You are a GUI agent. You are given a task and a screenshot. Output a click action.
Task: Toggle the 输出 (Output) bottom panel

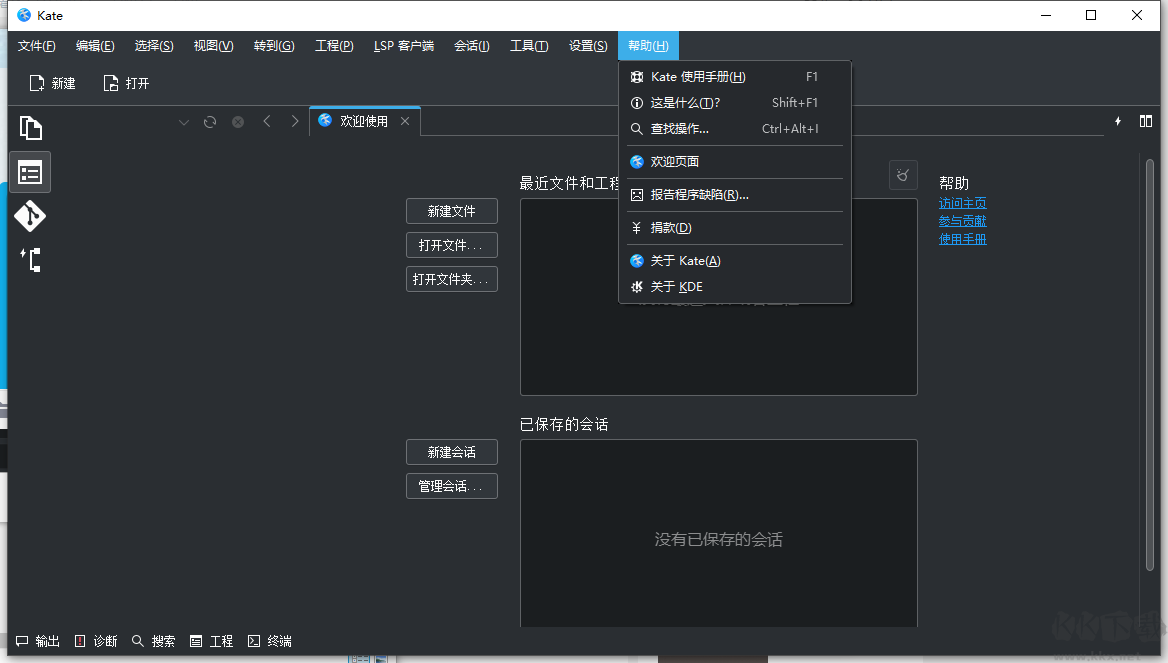(x=37, y=641)
